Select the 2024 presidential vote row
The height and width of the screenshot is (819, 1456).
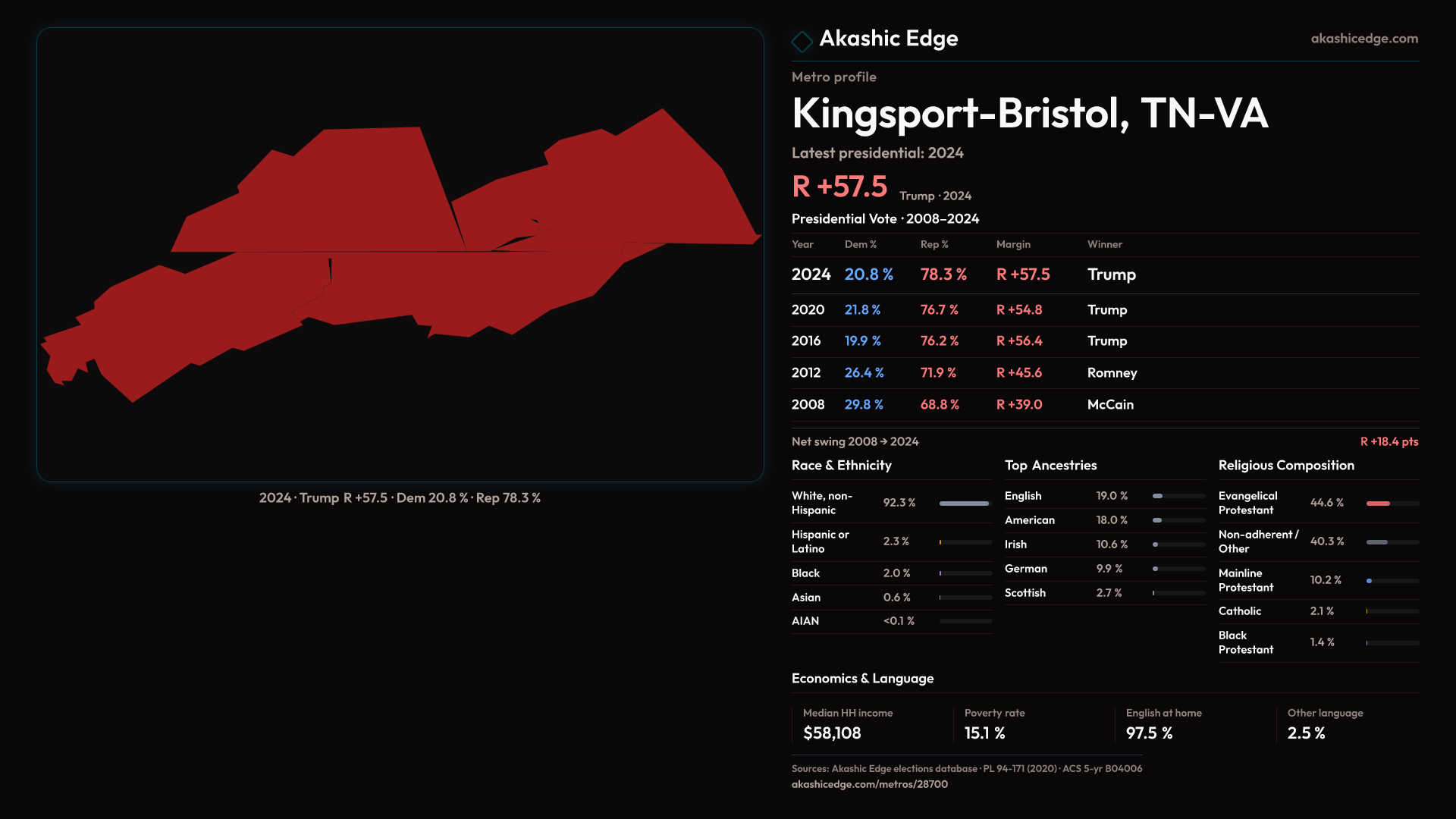tap(1104, 275)
